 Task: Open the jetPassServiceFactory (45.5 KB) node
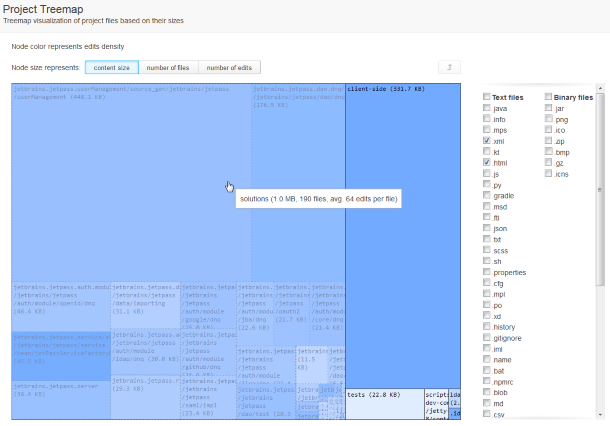point(61,356)
